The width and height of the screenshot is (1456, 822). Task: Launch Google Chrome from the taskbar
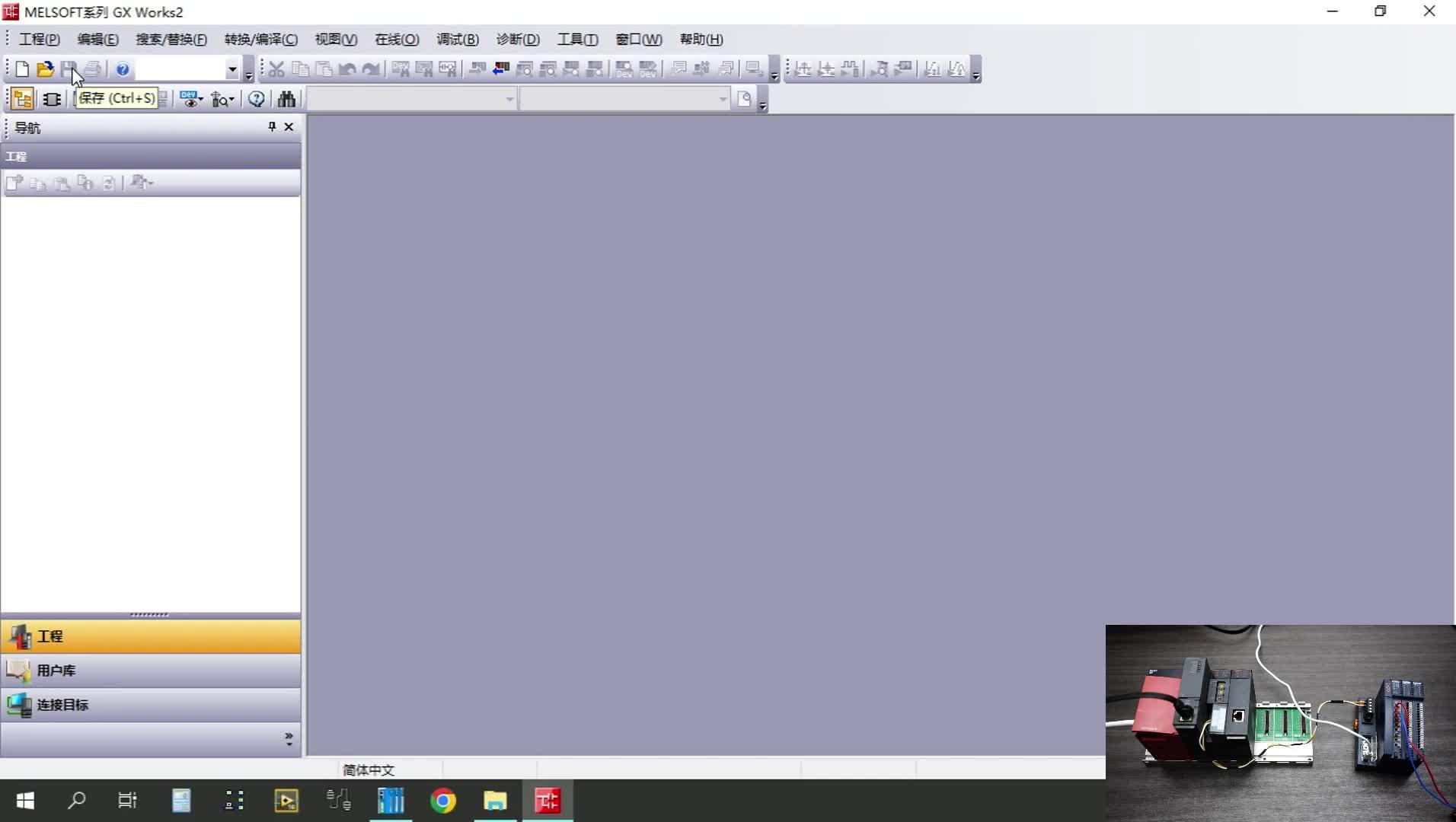443,801
